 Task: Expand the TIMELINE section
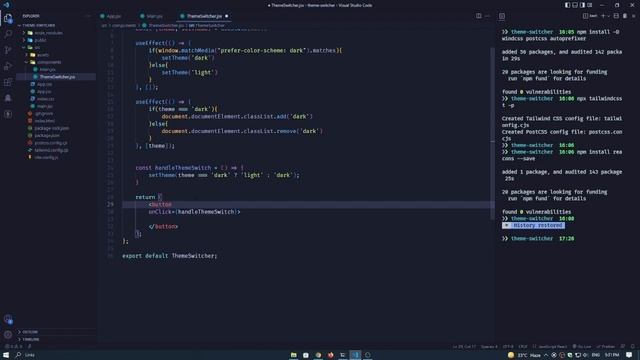31,339
